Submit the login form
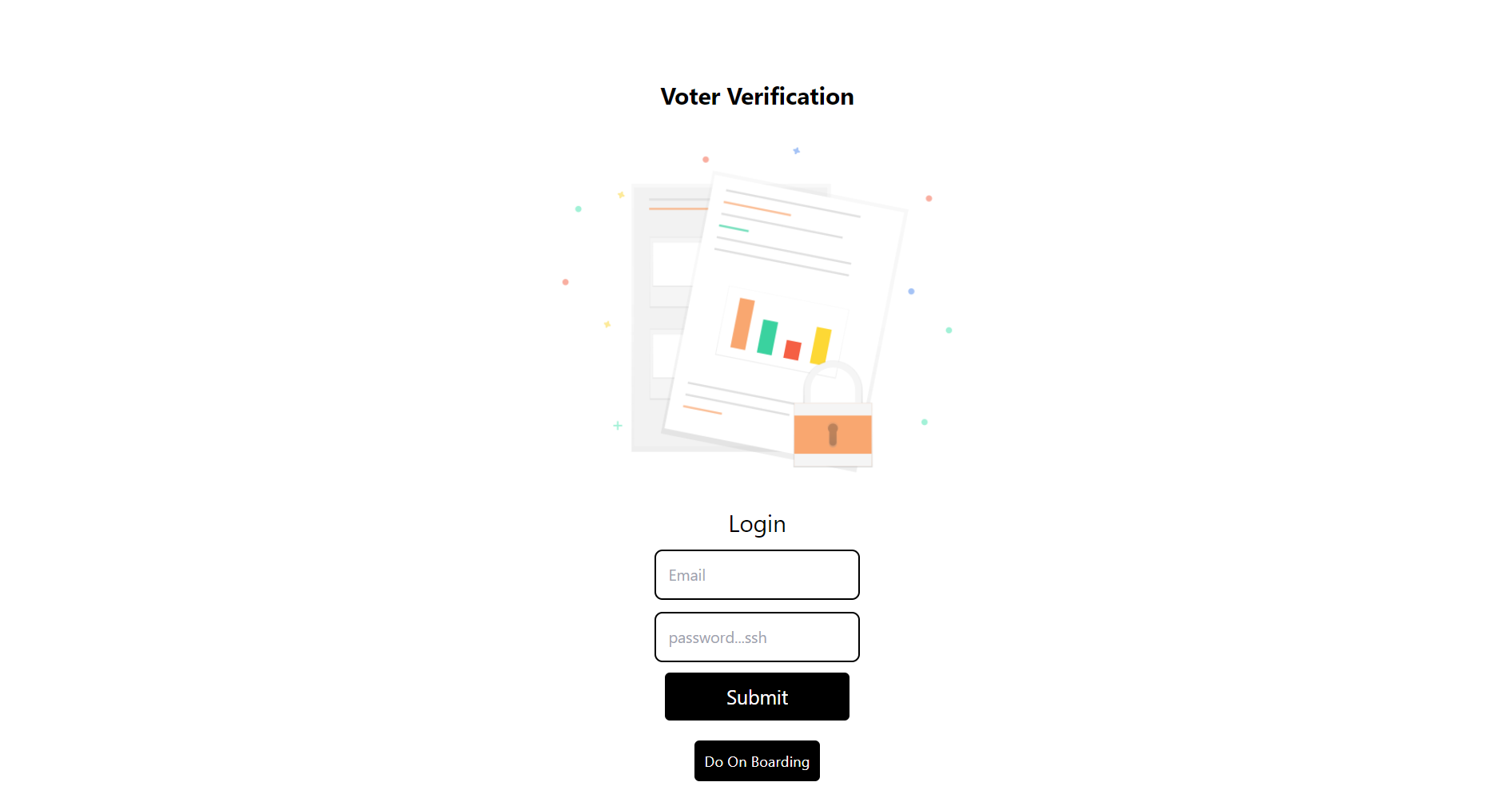 (x=757, y=697)
